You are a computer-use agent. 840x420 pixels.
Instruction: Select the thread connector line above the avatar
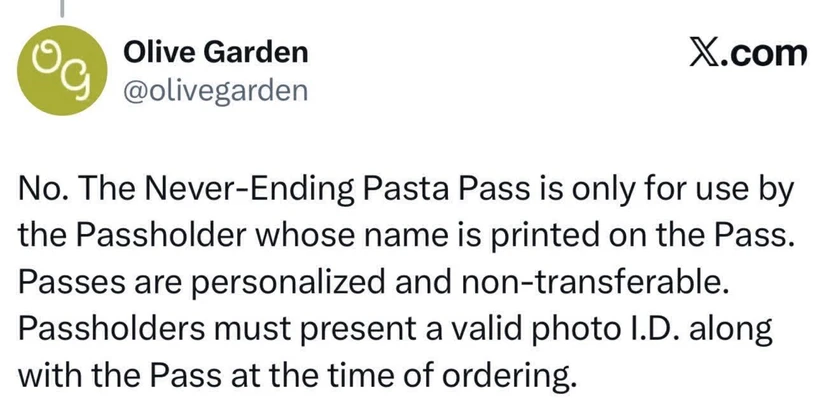point(62,8)
